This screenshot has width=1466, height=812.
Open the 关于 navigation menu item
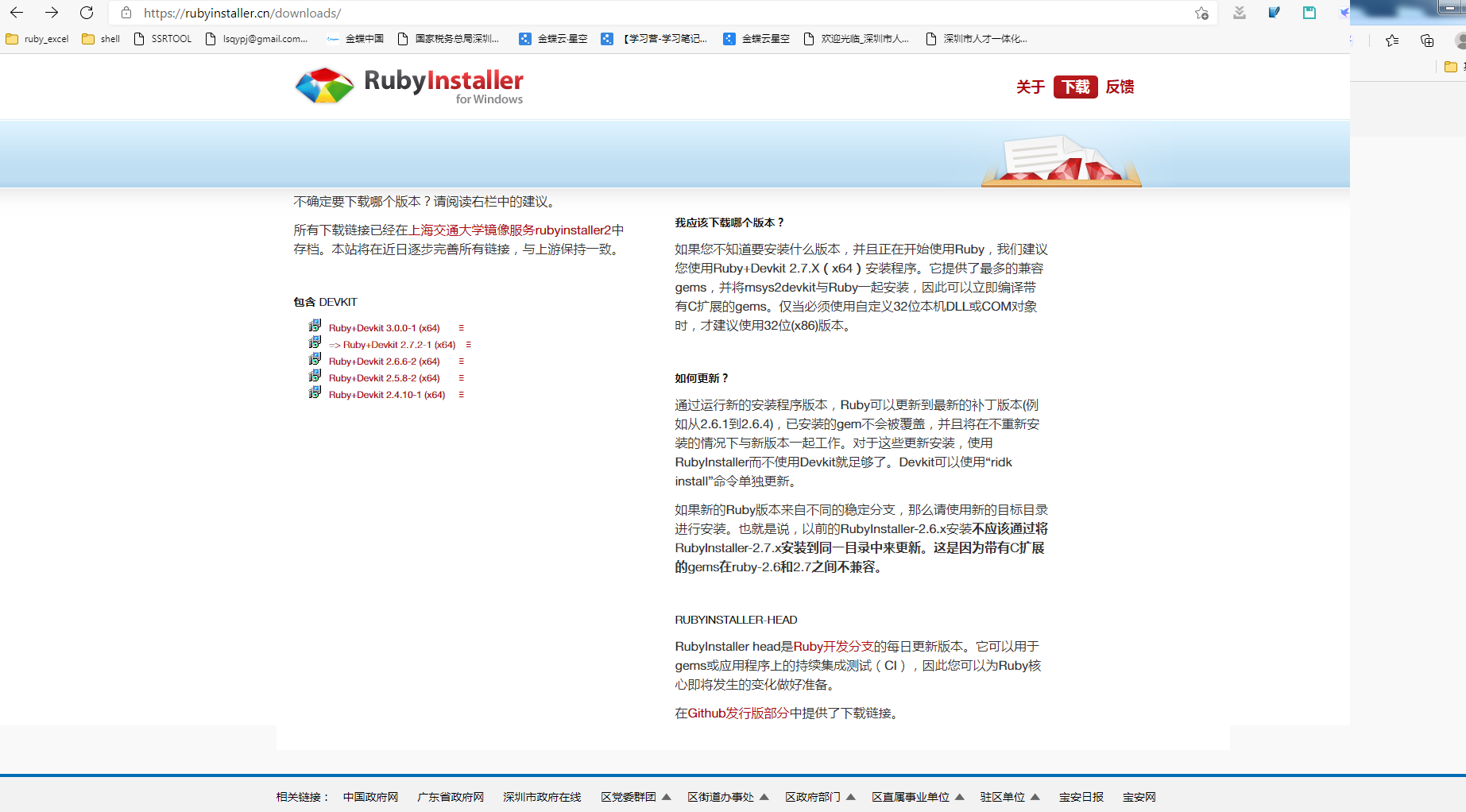pos(1031,87)
